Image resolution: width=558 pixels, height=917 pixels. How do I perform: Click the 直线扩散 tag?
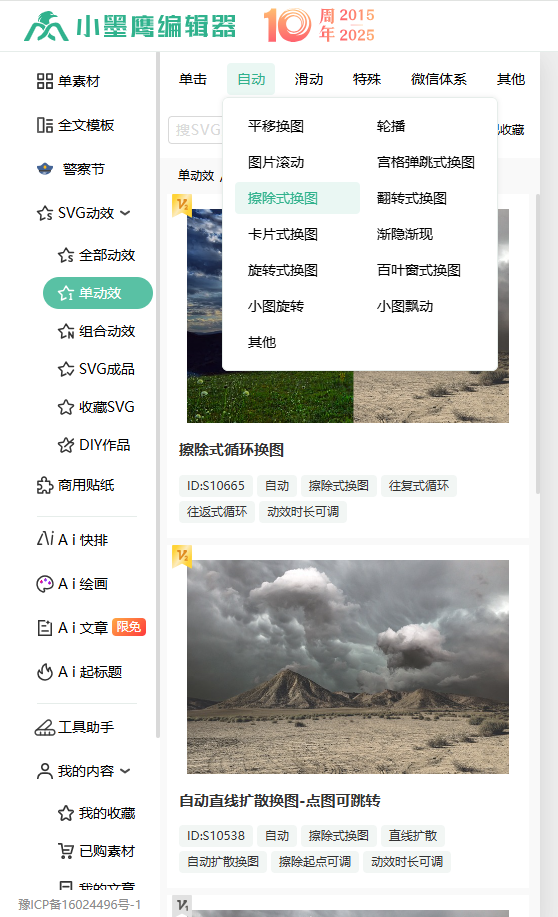[413, 836]
